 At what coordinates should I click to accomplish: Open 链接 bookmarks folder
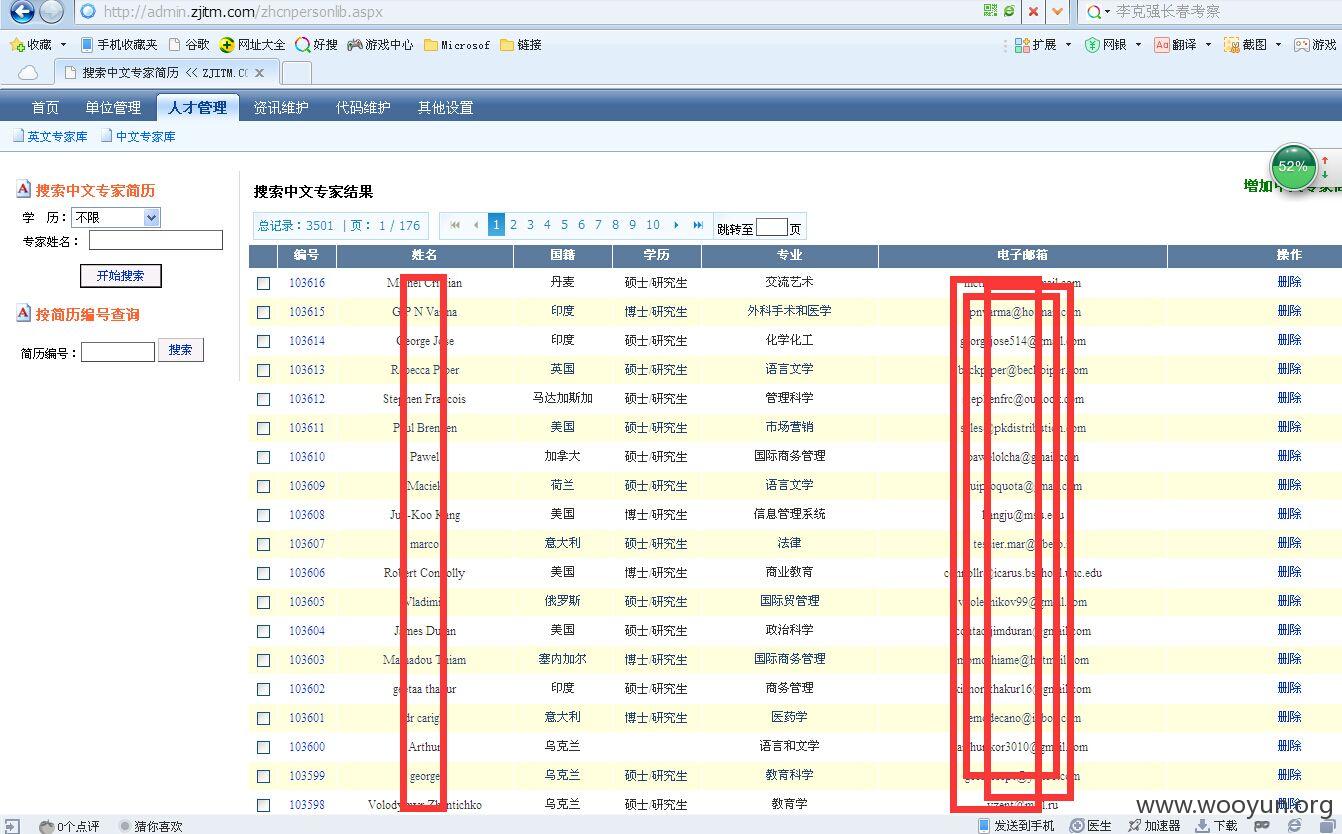(x=520, y=44)
